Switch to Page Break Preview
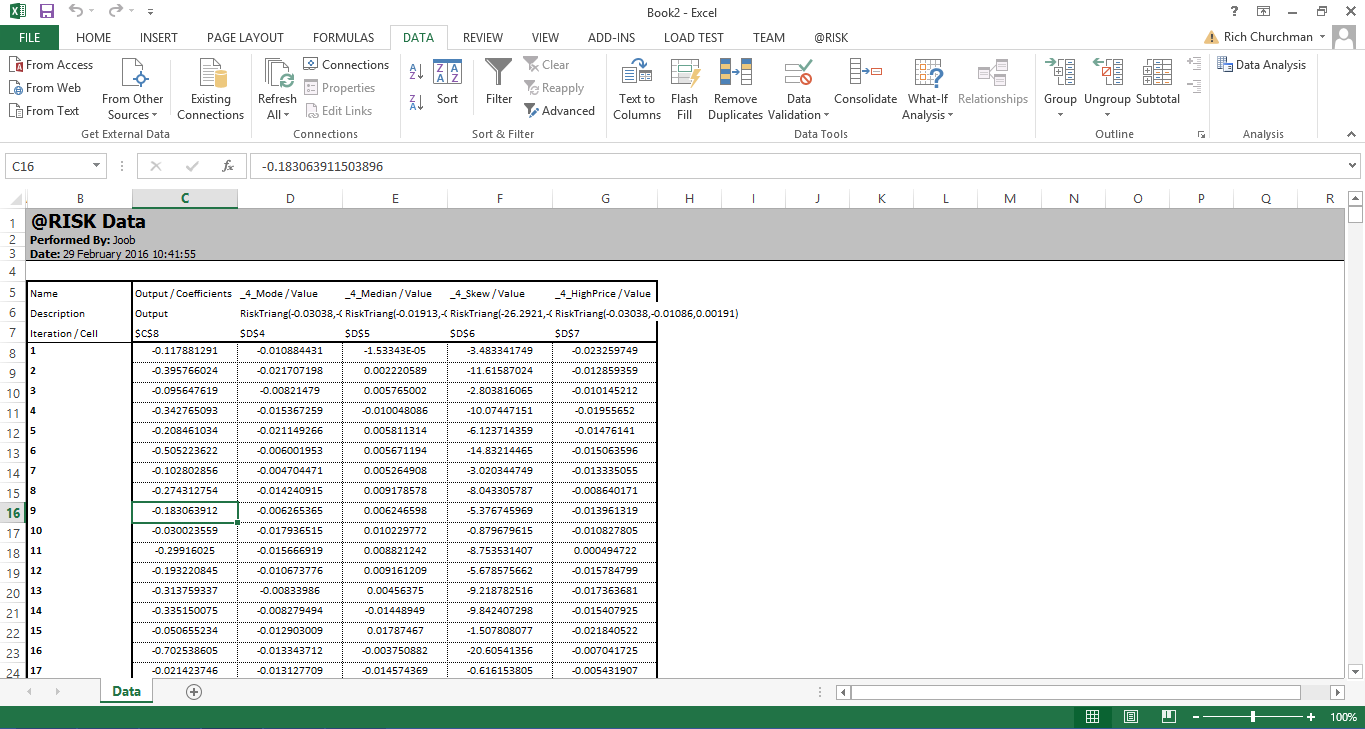 click(x=1168, y=717)
